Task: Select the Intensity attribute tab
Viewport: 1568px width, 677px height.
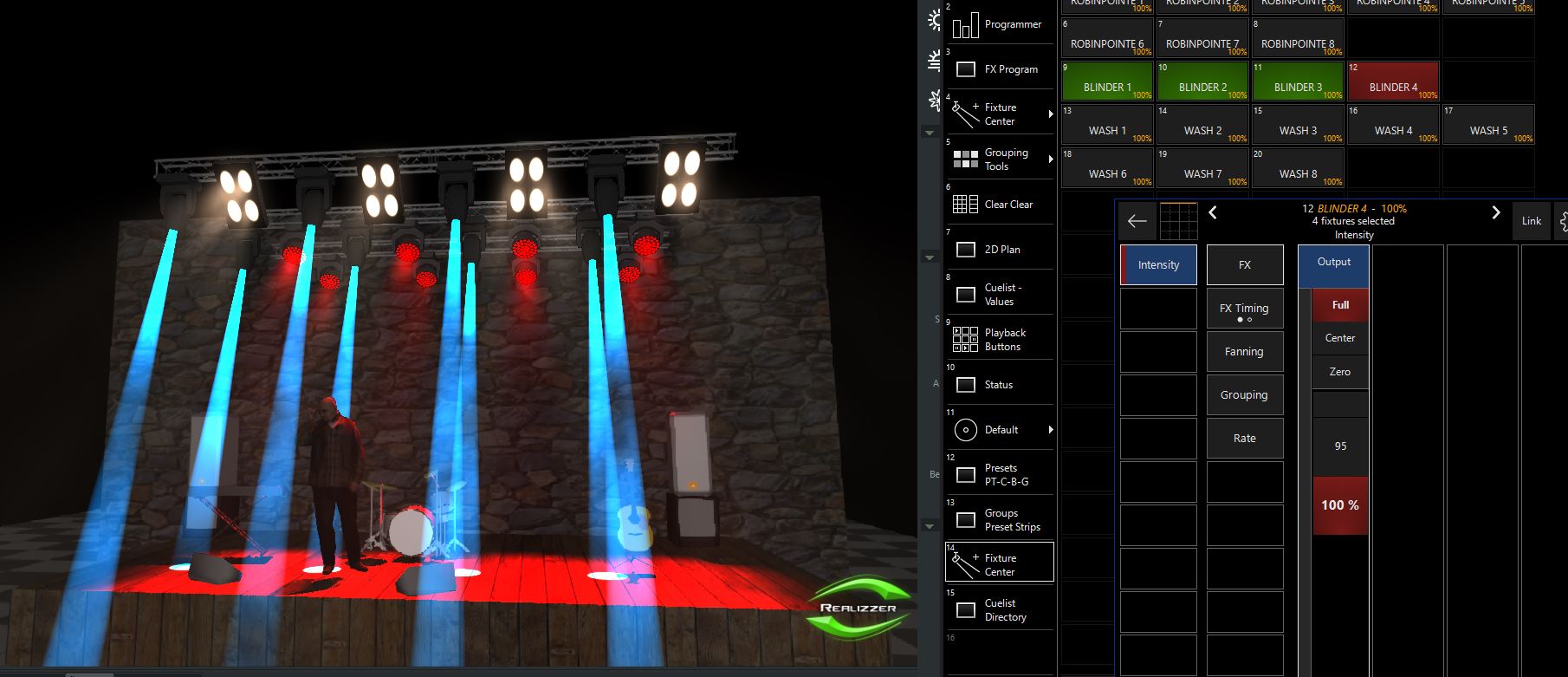Action: pyautogui.click(x=1158, y=265)
